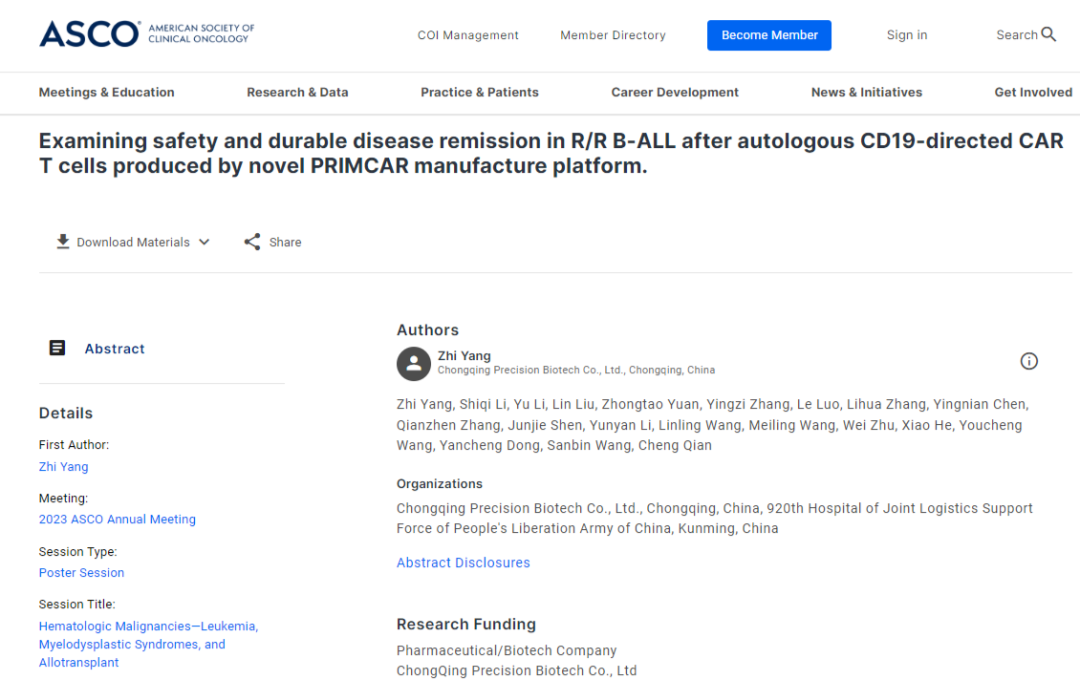
Task: Open the Meetings & Education menu
Action: click(106, 92)
